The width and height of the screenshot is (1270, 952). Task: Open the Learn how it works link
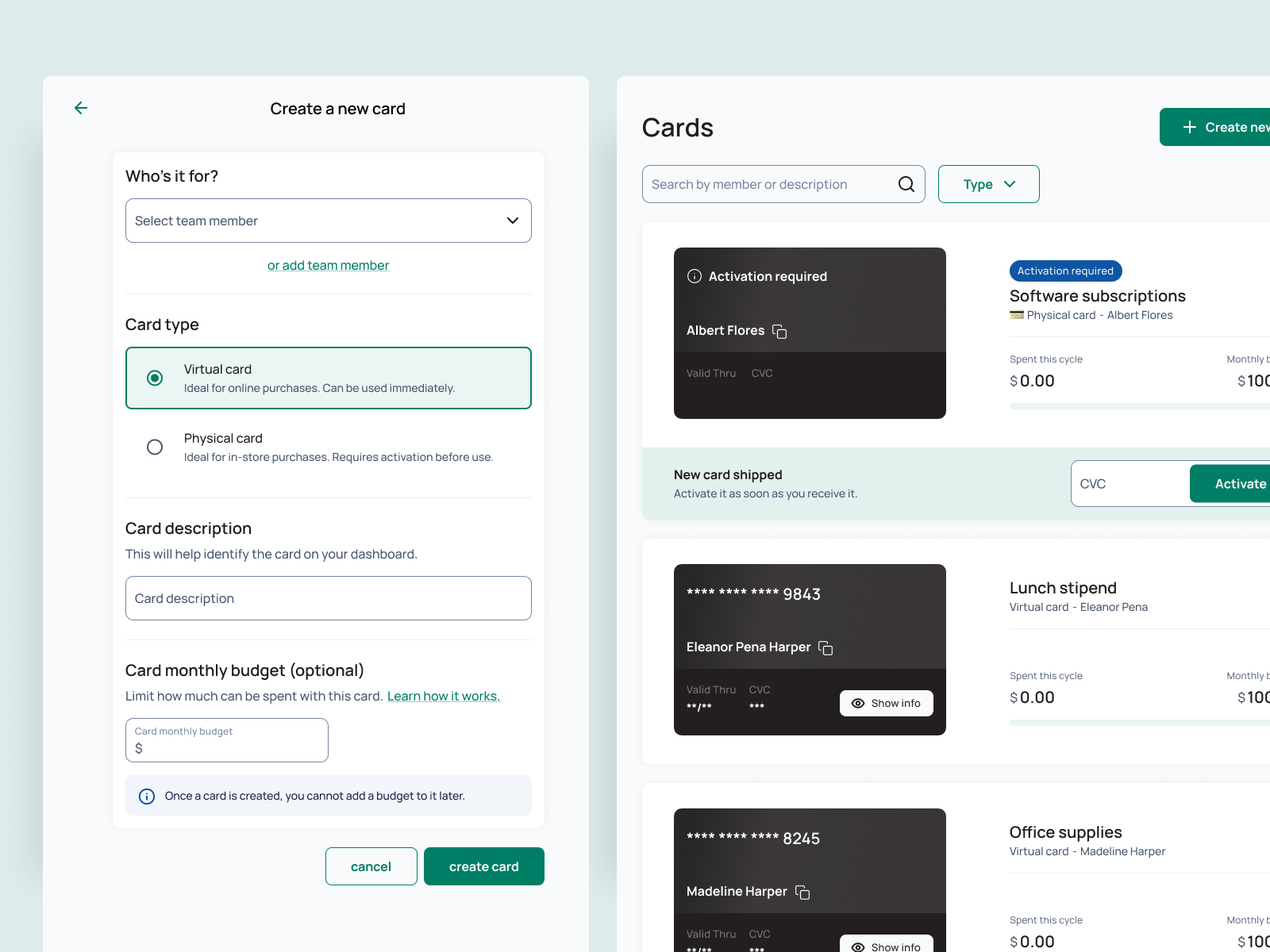444,696
